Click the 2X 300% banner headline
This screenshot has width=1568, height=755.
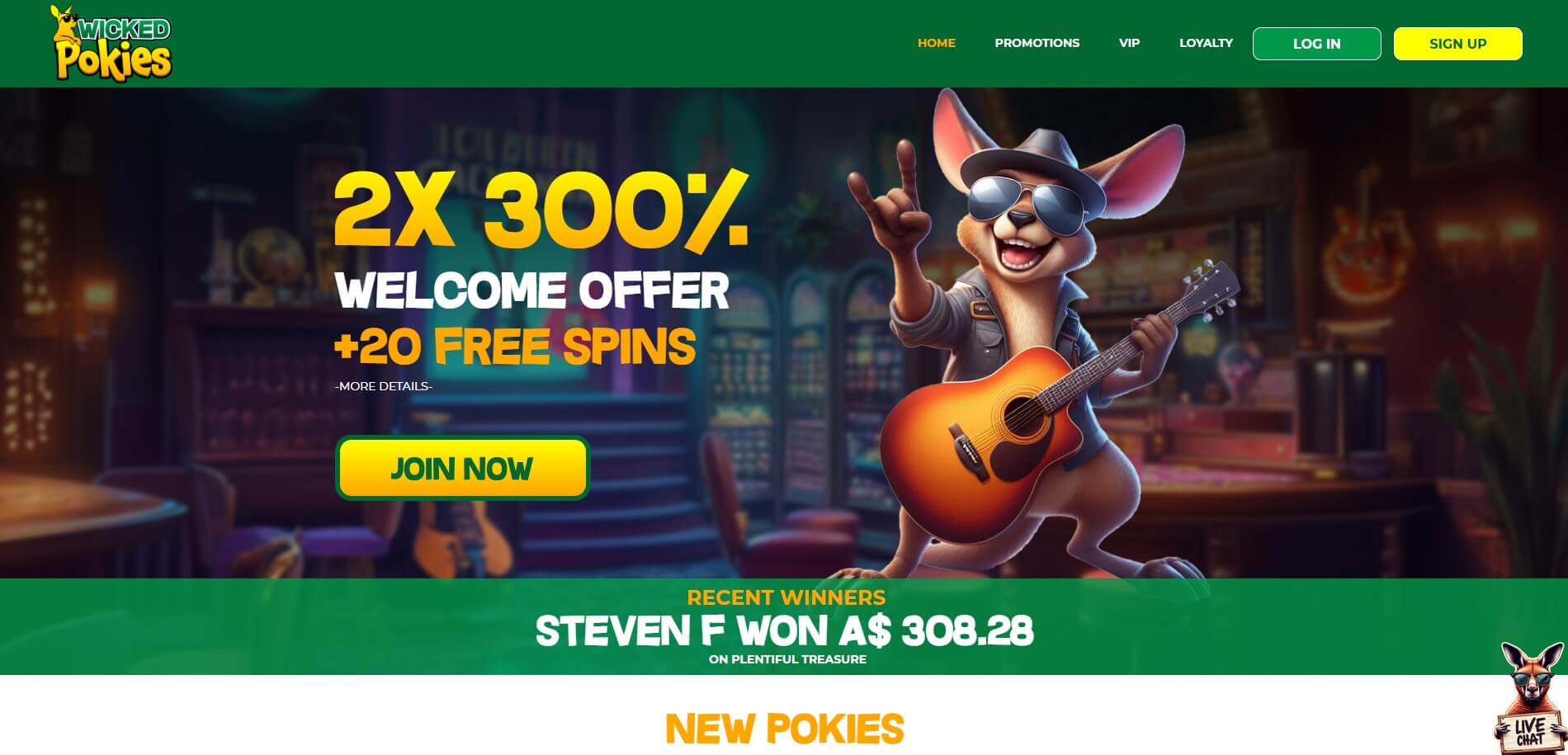pyautogui.click(x=541, y=211)
